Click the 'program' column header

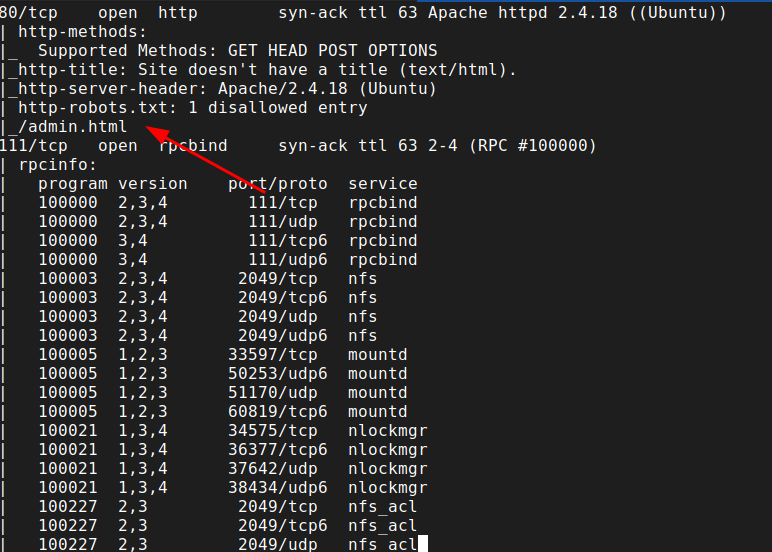73,184
